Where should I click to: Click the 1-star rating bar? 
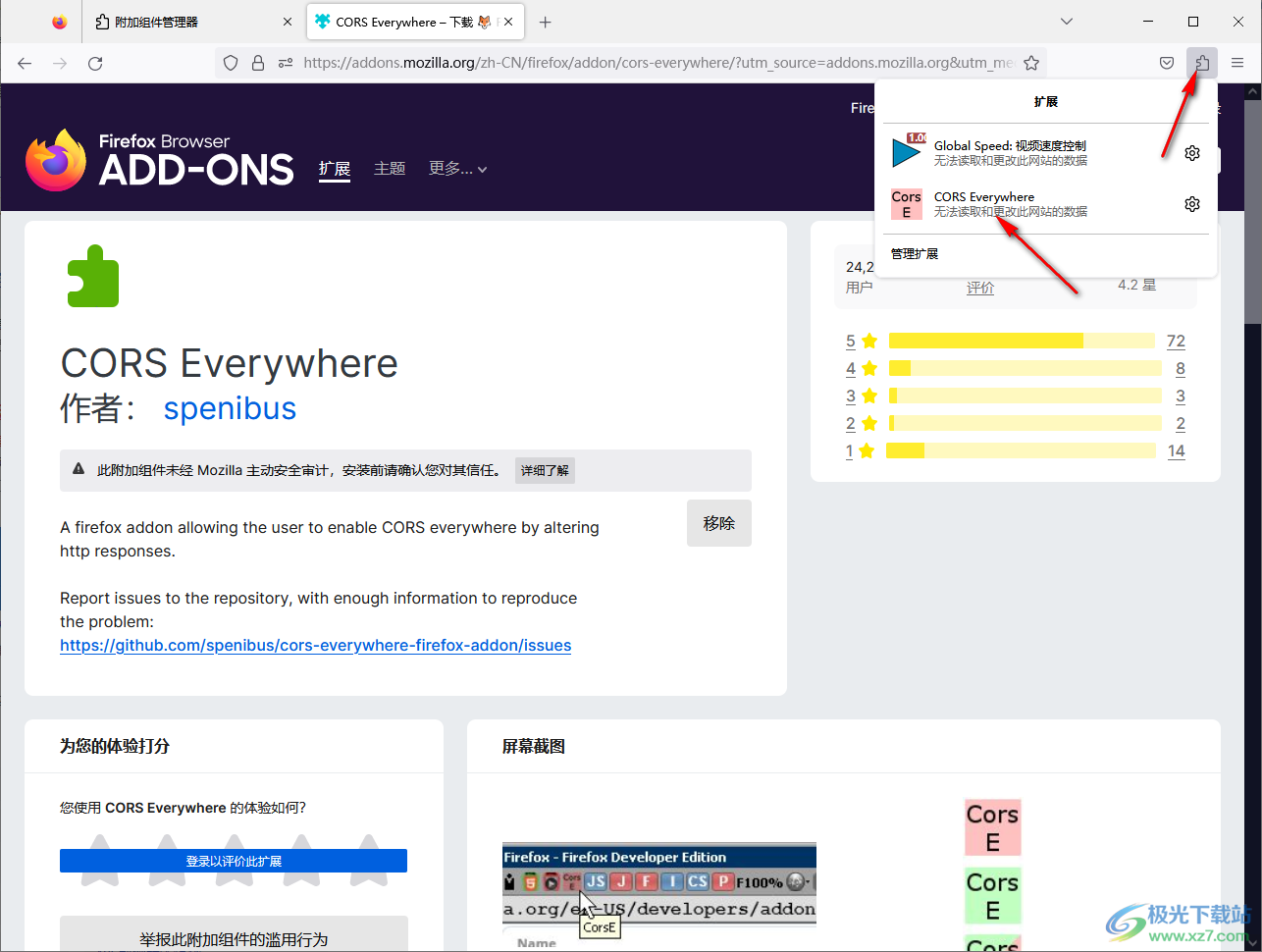tap(1021, 450)
